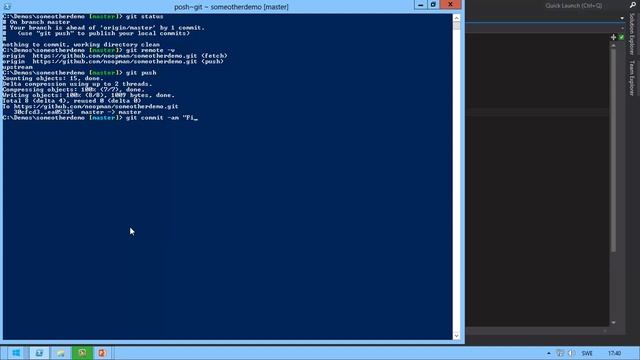
Task: Open the PowerPoint taskbar icon
Action: click(102, 353)
